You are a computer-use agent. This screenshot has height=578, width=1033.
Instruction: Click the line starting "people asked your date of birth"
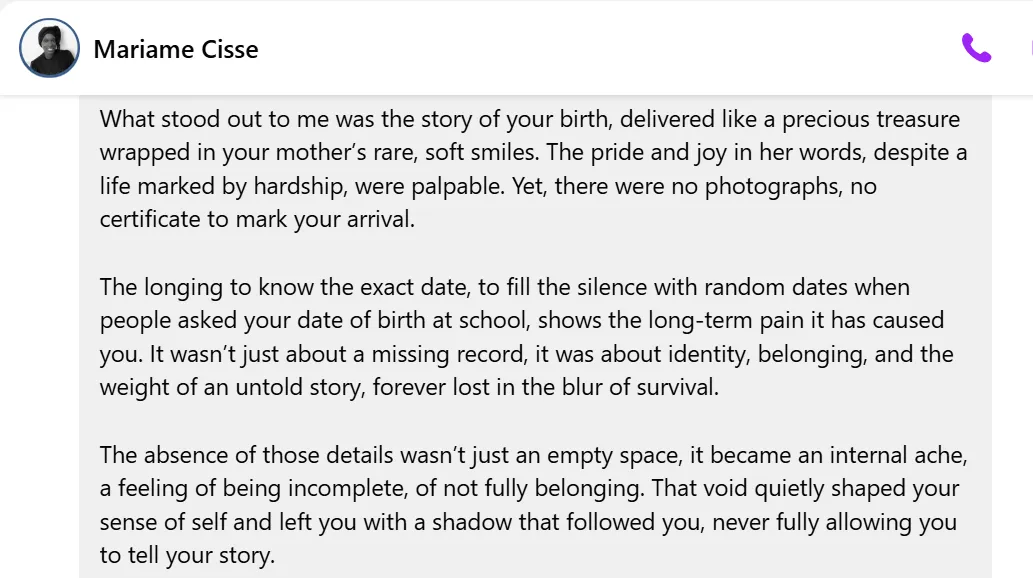[x=521, y=321]
